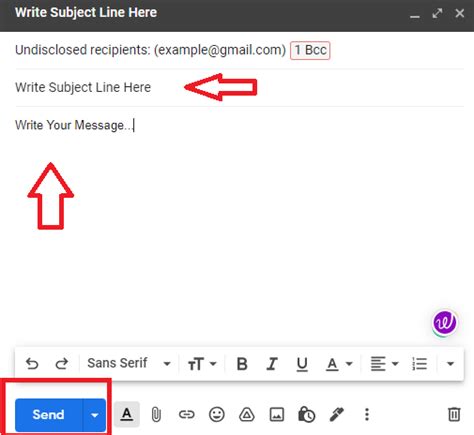The width and height of the screenshot is (474, 435).
Task: Click the subject line input field
Action: pos(239,88)
